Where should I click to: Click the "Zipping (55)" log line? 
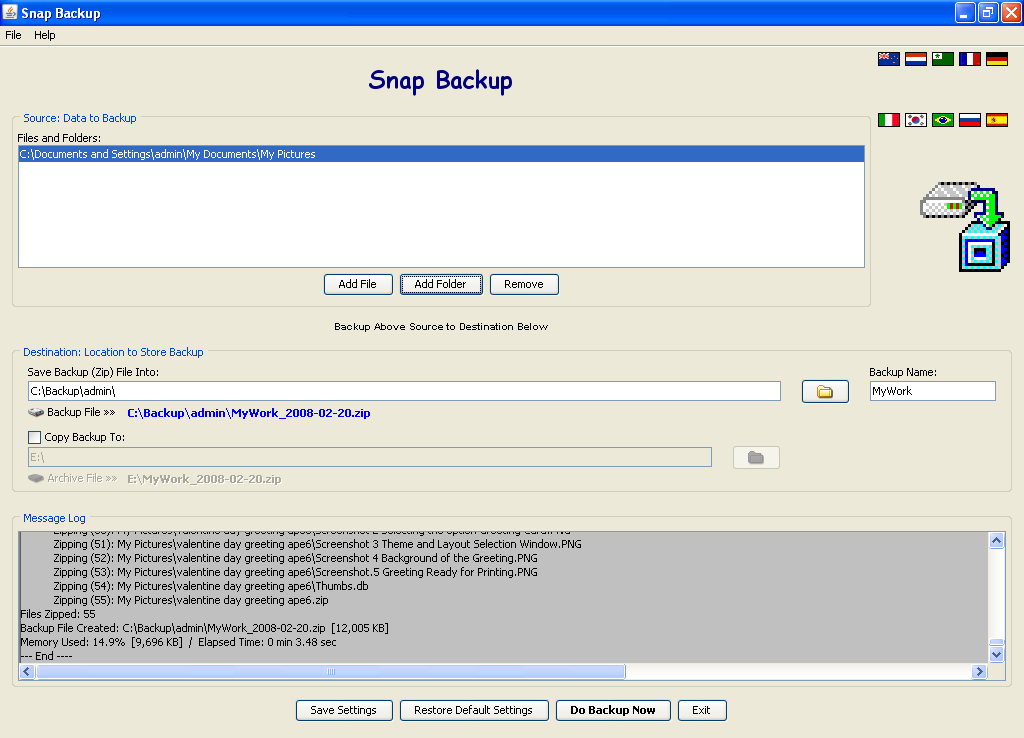click(191, 600)
